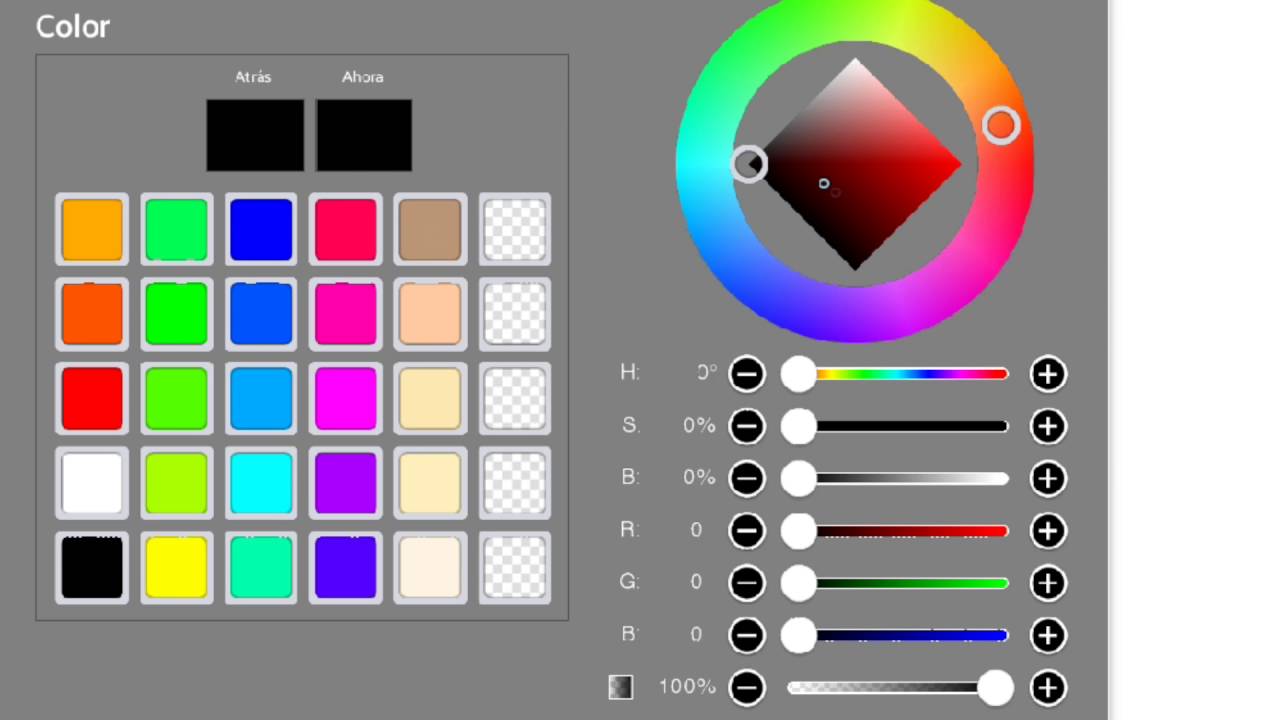Pick the black swatch in the palette grid
This screenshot has width=1280, height=720.
[x=92, y=567]
